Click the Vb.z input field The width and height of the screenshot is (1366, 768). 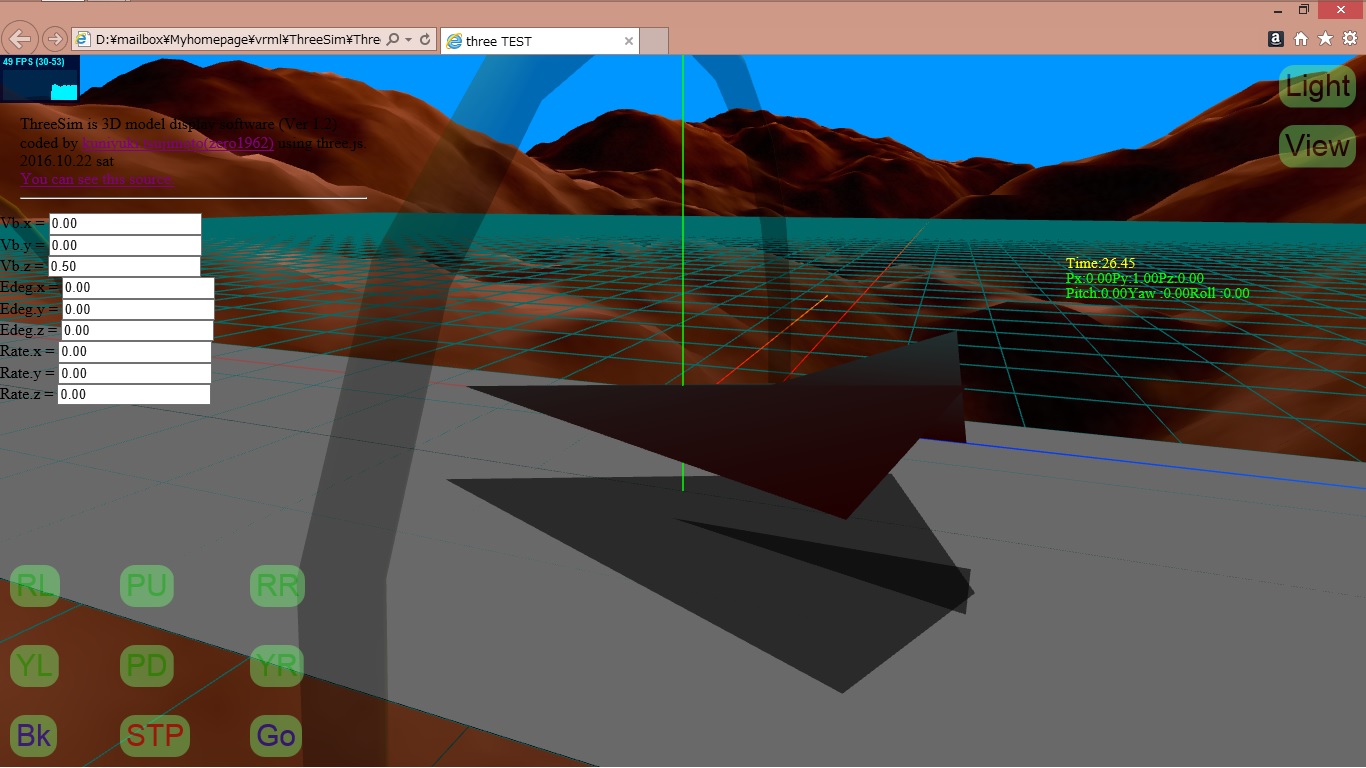[124, 267]
